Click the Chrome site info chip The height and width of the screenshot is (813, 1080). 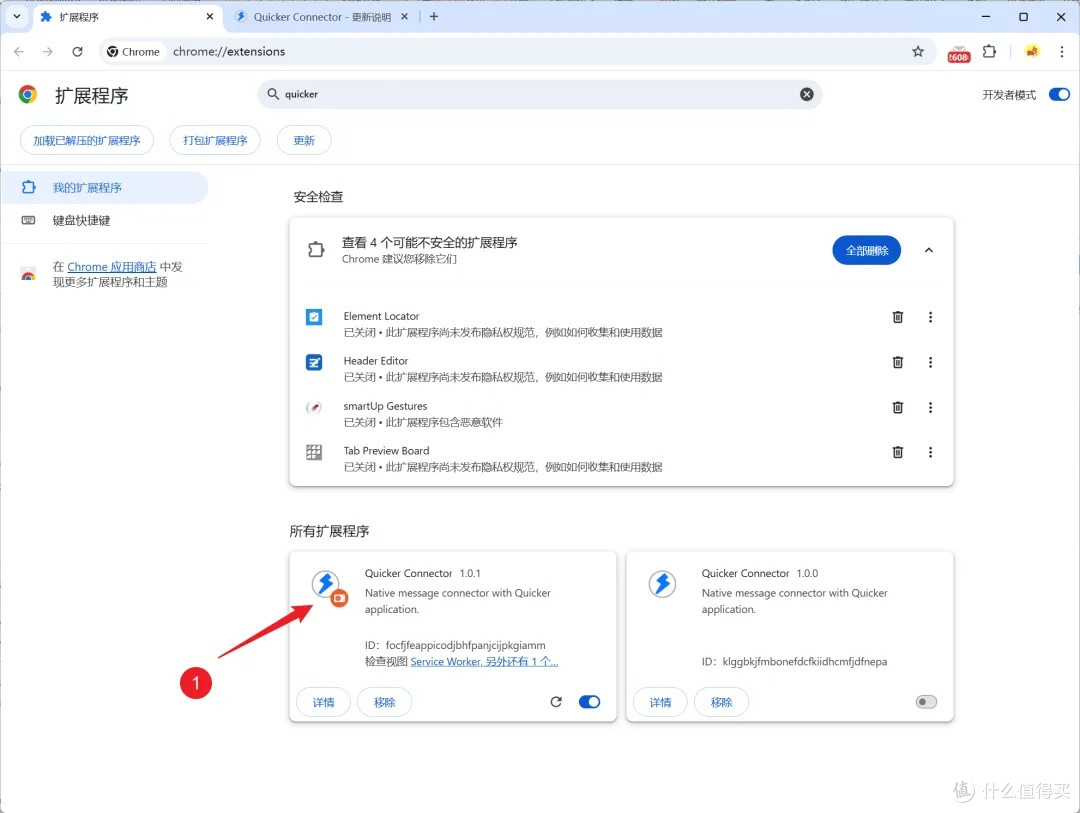pyautogui.click(x=134, y=52)
